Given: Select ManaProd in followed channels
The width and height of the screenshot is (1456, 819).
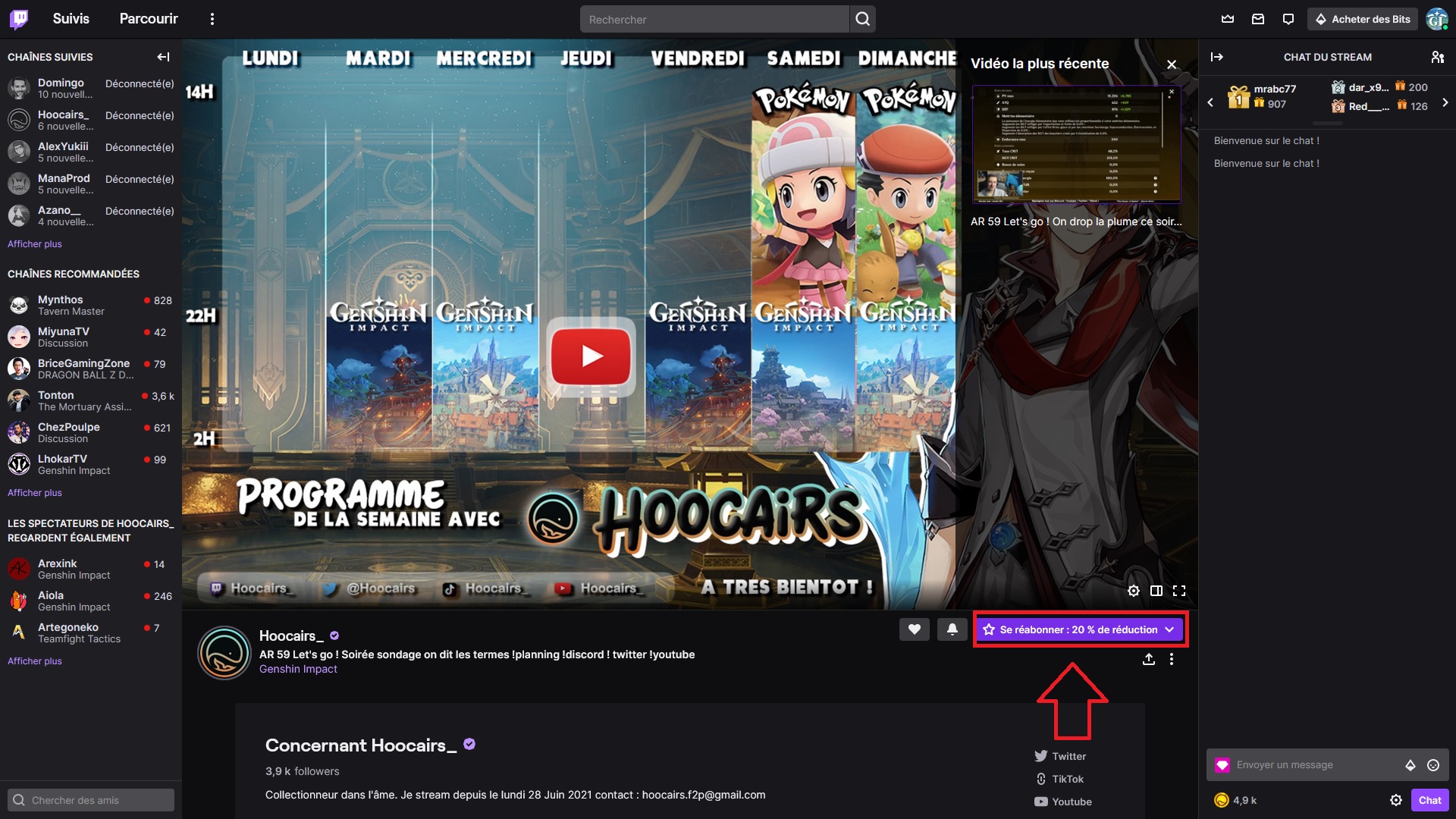Looking at the screenshot, I should [91, 184].
